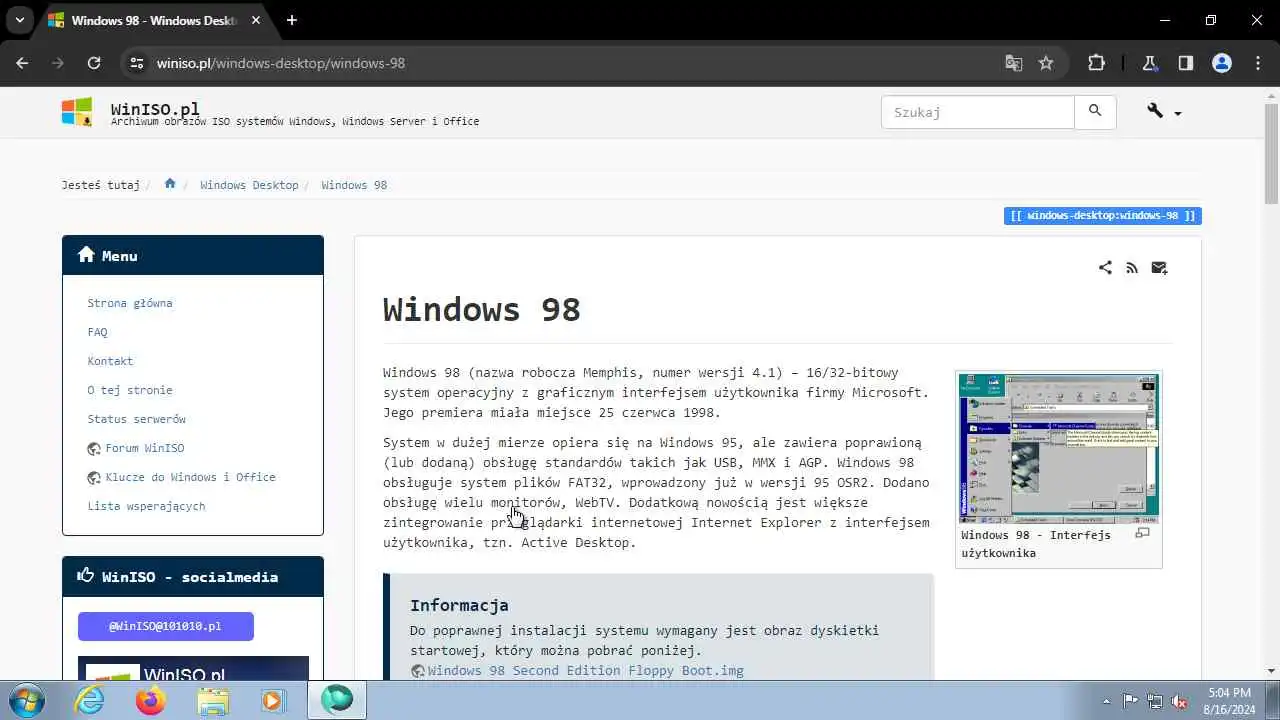Open Windows 98 breadcrumb link

354,185
